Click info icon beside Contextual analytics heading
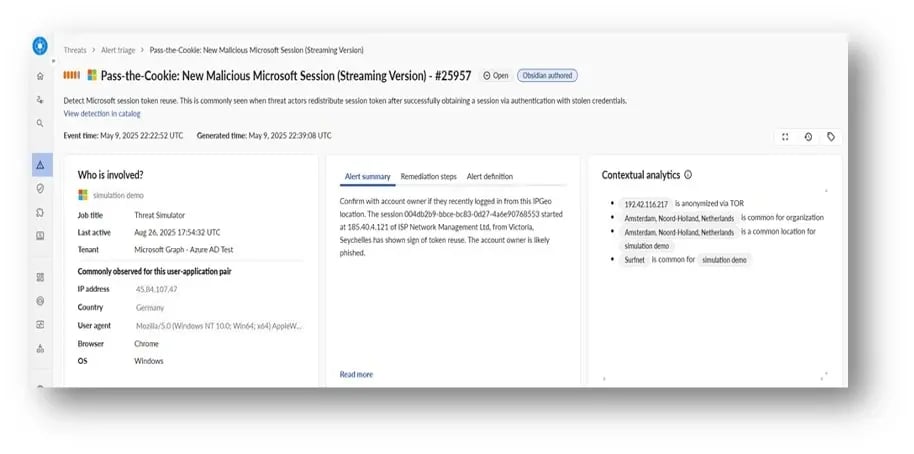This screenshot has width=914, height=454. tap(688, 175)
